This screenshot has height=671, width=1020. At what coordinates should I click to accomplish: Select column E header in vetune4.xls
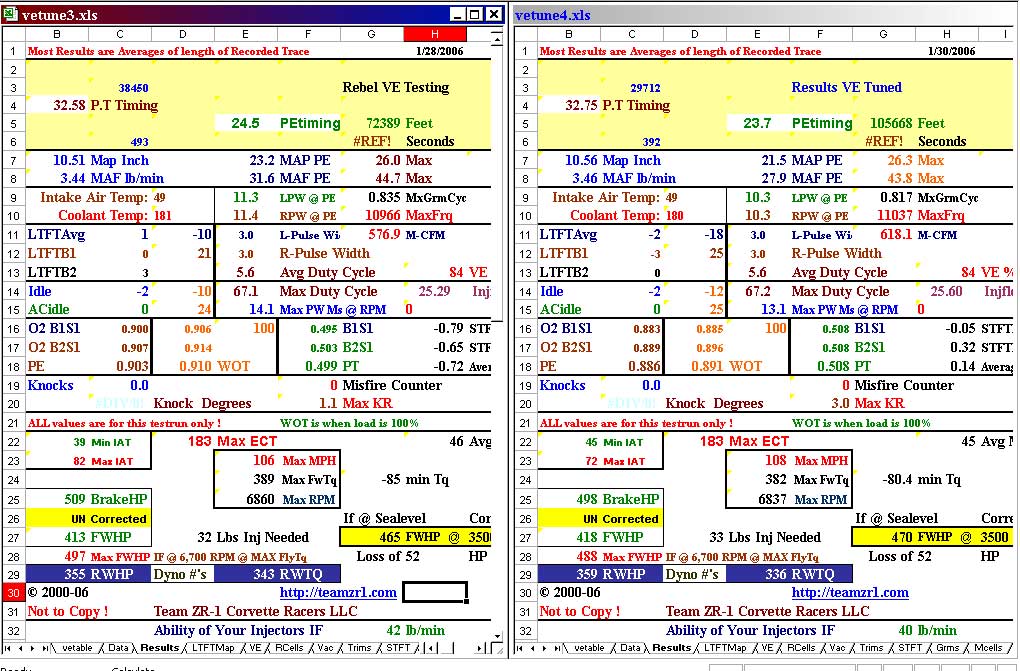(x=757, y=34)
